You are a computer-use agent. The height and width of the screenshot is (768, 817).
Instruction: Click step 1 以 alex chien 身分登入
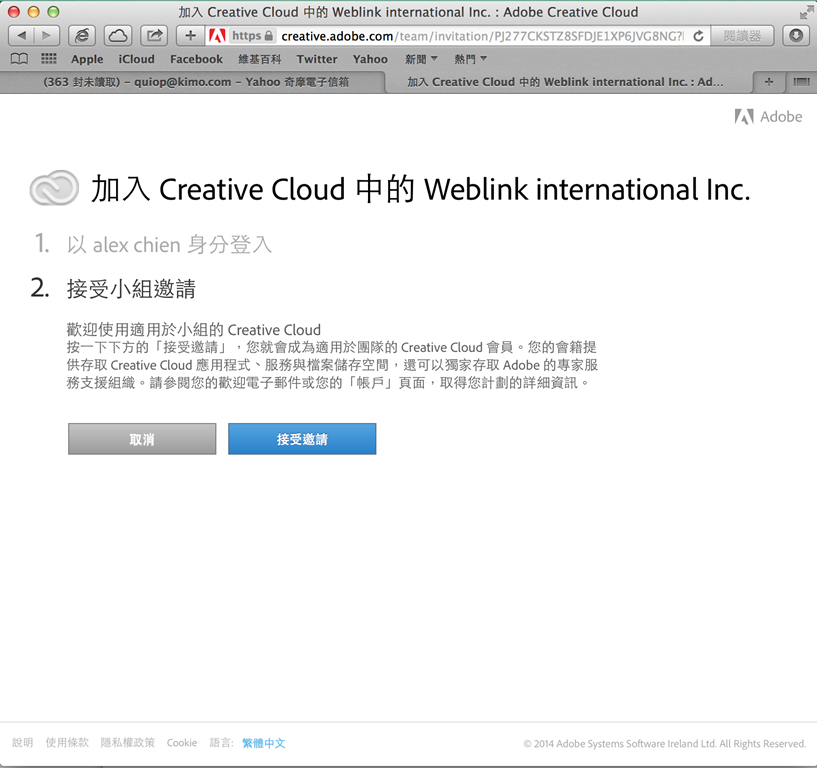pos(169,244)
